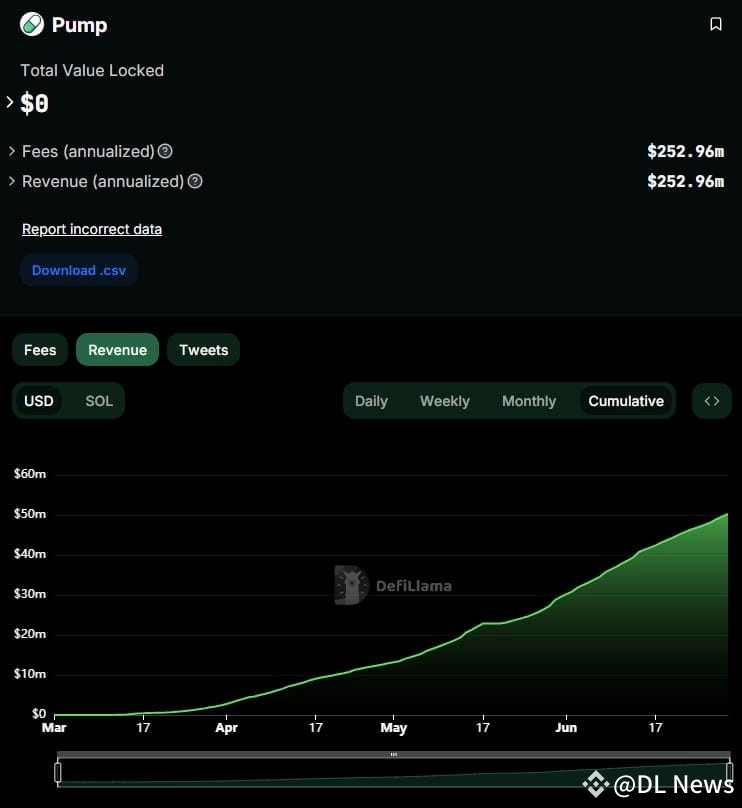Click the embed code icon button
The height and width of the screenshot is (808, 742).
click(x=712, y=401)
